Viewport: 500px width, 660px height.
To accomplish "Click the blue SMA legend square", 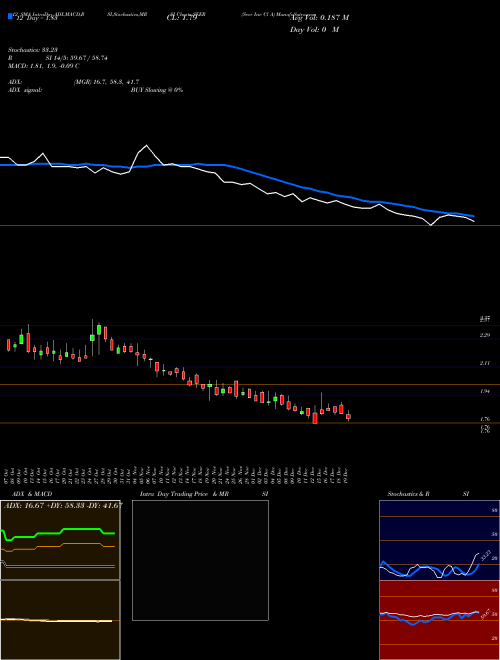I will pos(10,16).
